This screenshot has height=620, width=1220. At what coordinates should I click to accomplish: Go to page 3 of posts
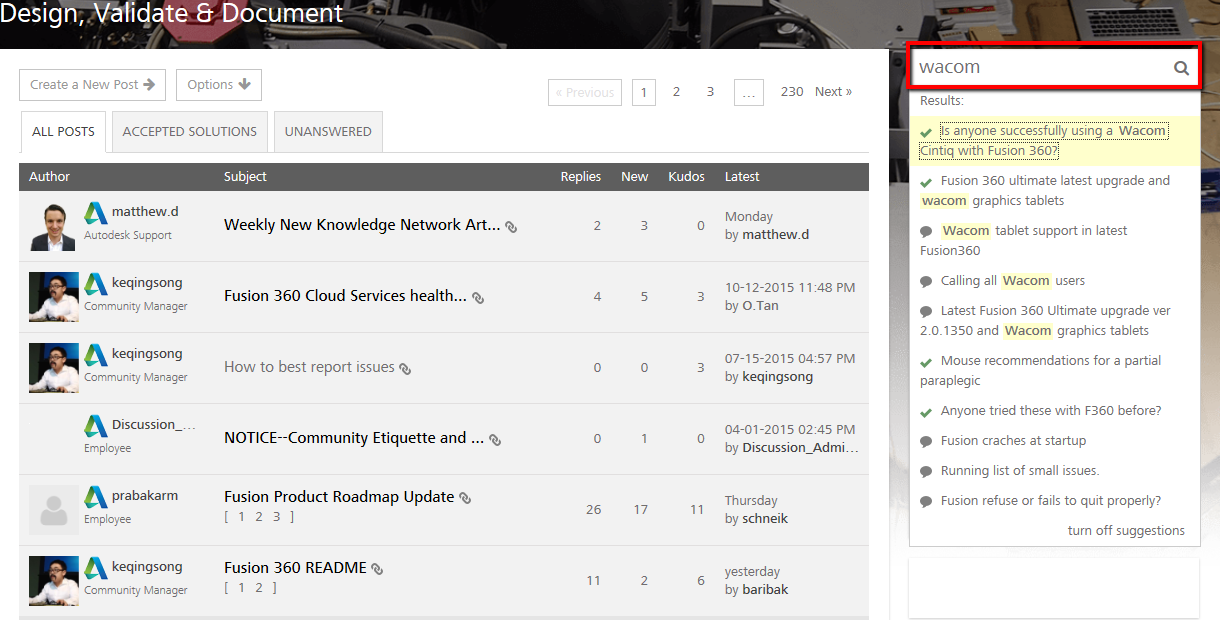pyautogui.click(x=710, y=92)
